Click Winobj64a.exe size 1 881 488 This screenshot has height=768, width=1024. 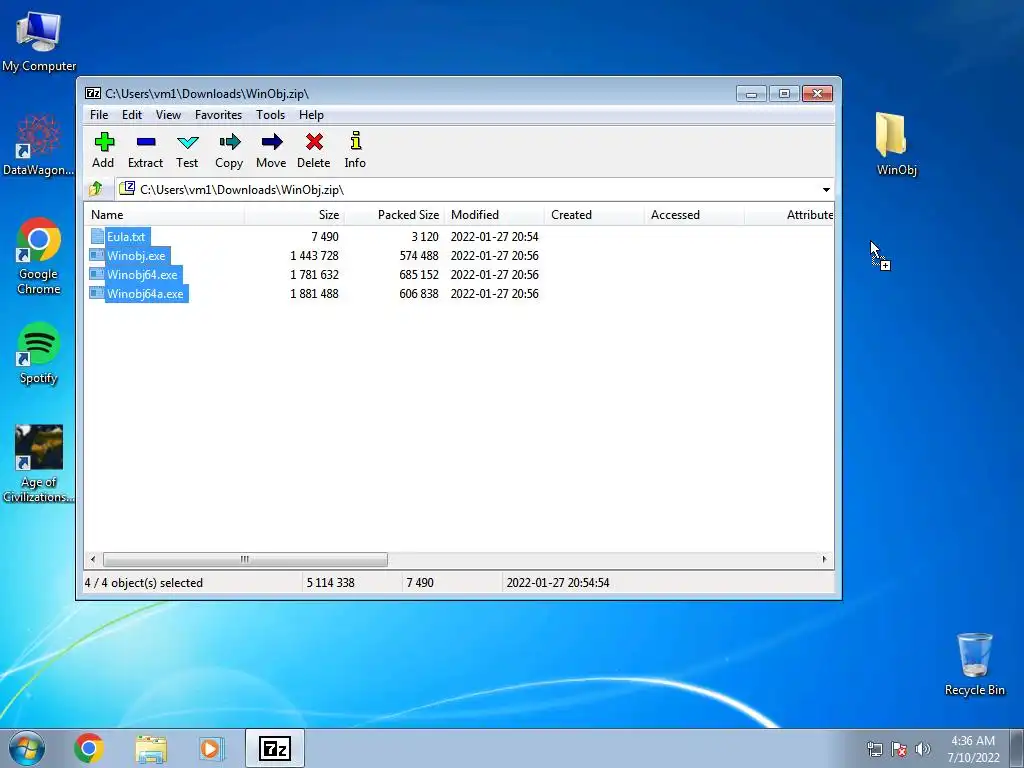click(314, 293)
